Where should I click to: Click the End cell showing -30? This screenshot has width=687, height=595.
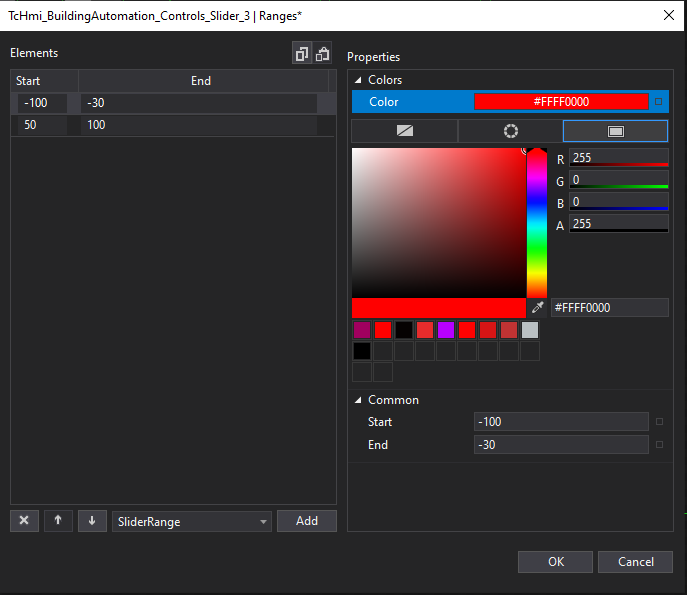coord(199,103)
